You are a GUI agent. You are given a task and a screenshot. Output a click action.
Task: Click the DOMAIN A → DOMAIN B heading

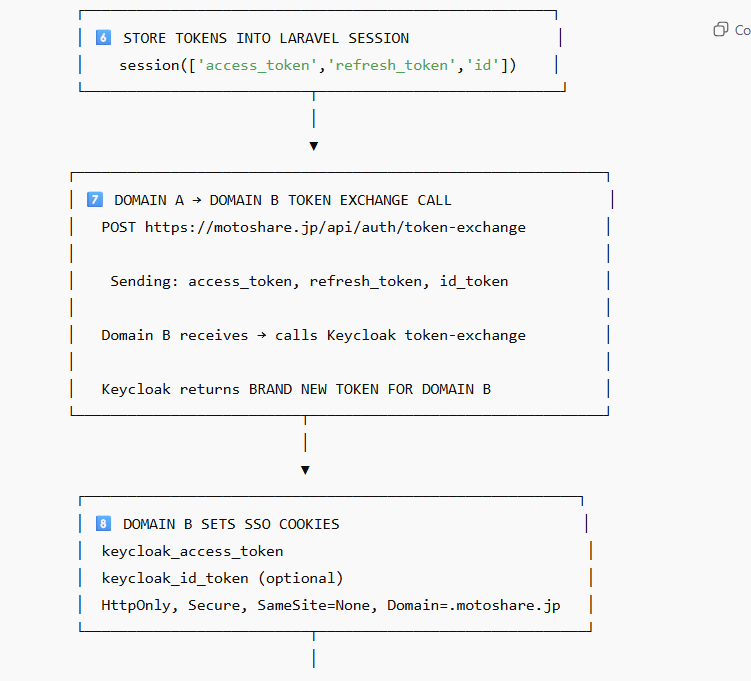tap(282, 200)
